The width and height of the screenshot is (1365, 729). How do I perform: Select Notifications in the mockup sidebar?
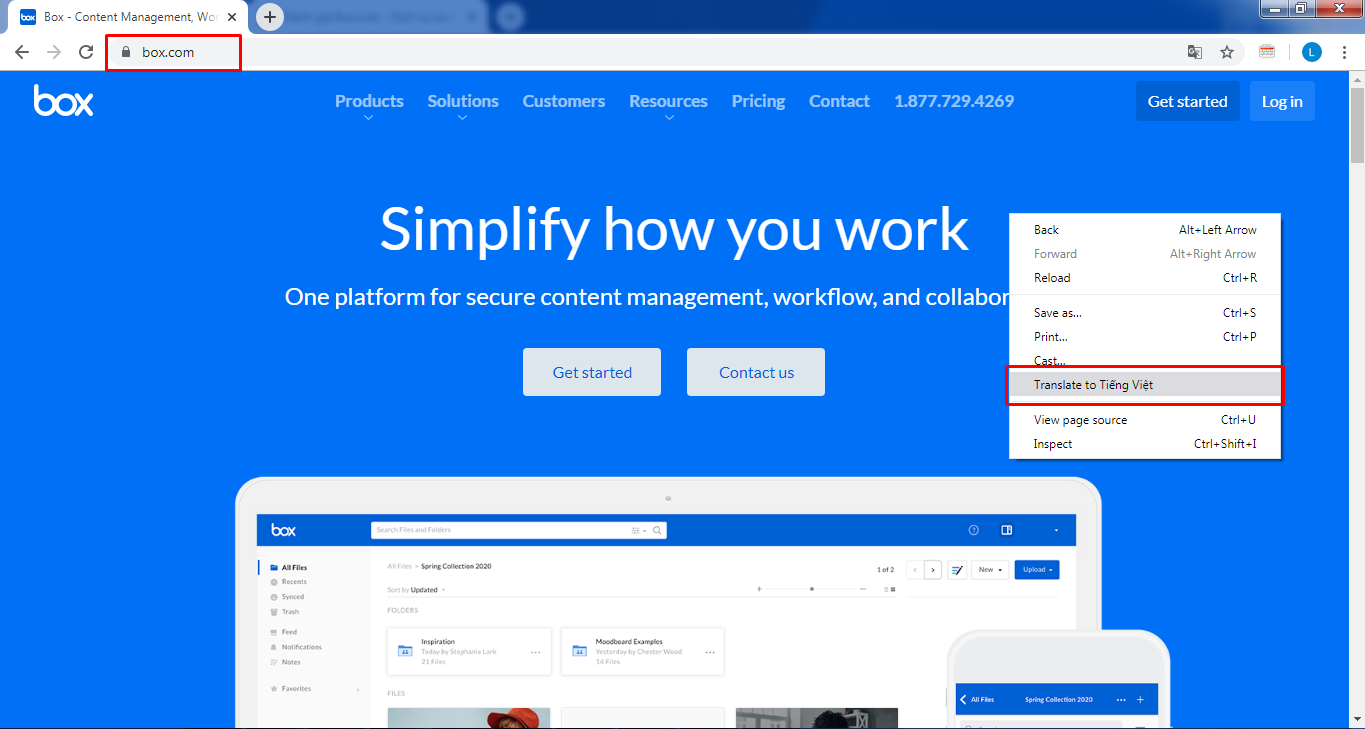click(295, 647)
